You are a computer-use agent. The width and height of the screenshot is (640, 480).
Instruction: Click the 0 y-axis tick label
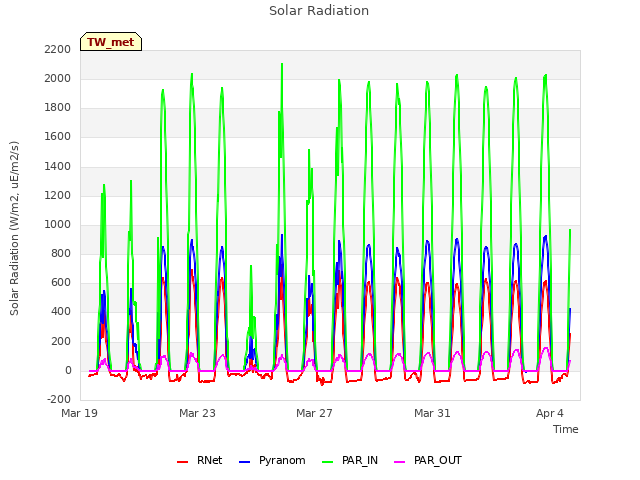pyautogui.click(x=68, y=371)
